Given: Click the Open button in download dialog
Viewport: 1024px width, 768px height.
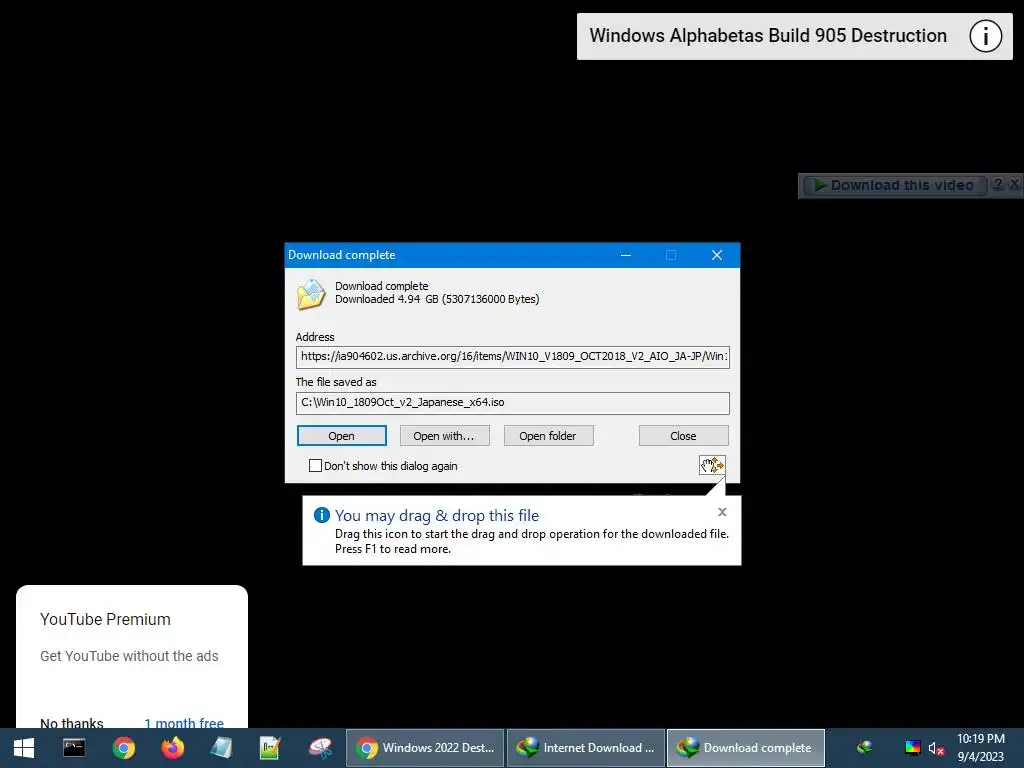Looking at the screenshot, I should pyautogui.click(x=342, y=436).
